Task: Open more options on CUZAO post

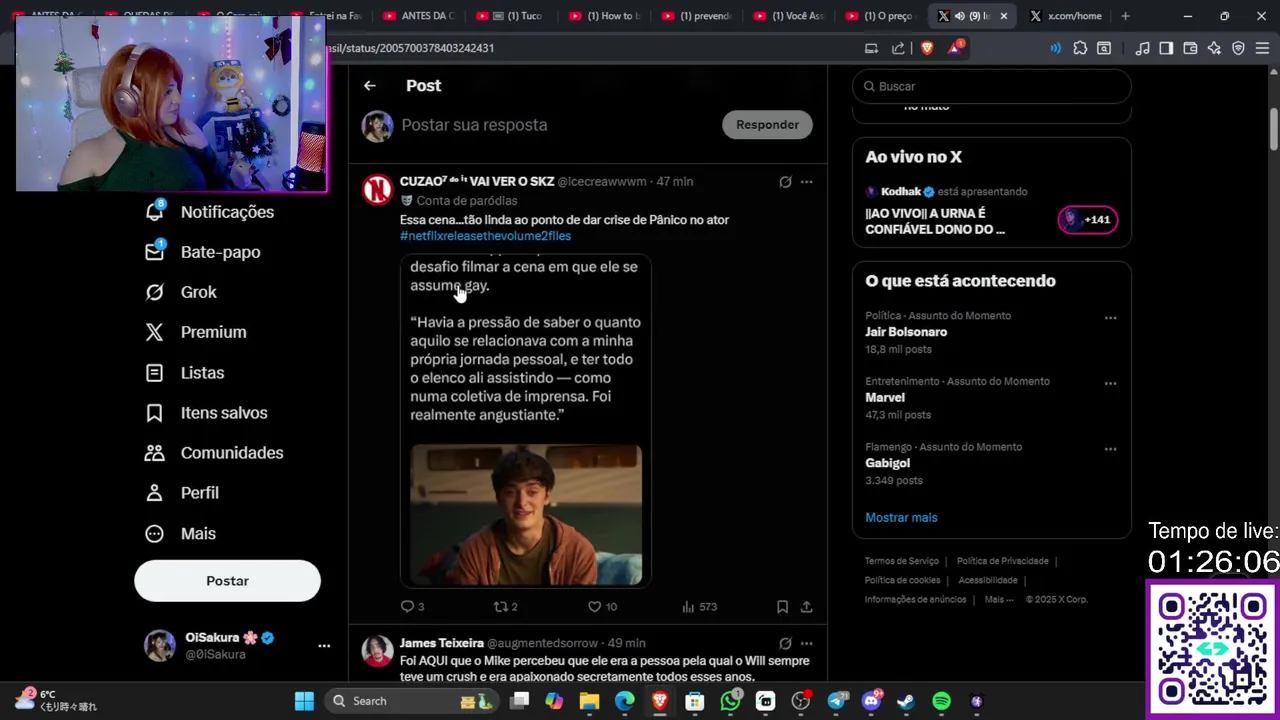Action: point(806,182)
